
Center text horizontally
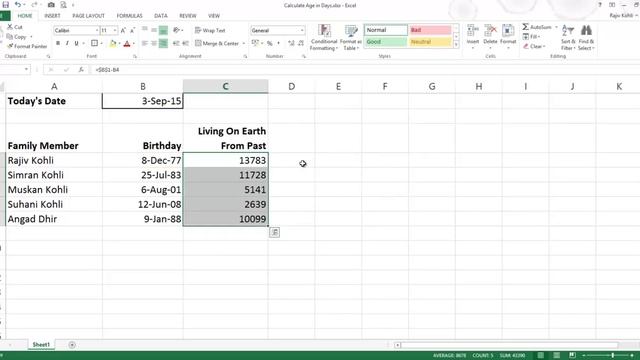click(x=154, y=43)
